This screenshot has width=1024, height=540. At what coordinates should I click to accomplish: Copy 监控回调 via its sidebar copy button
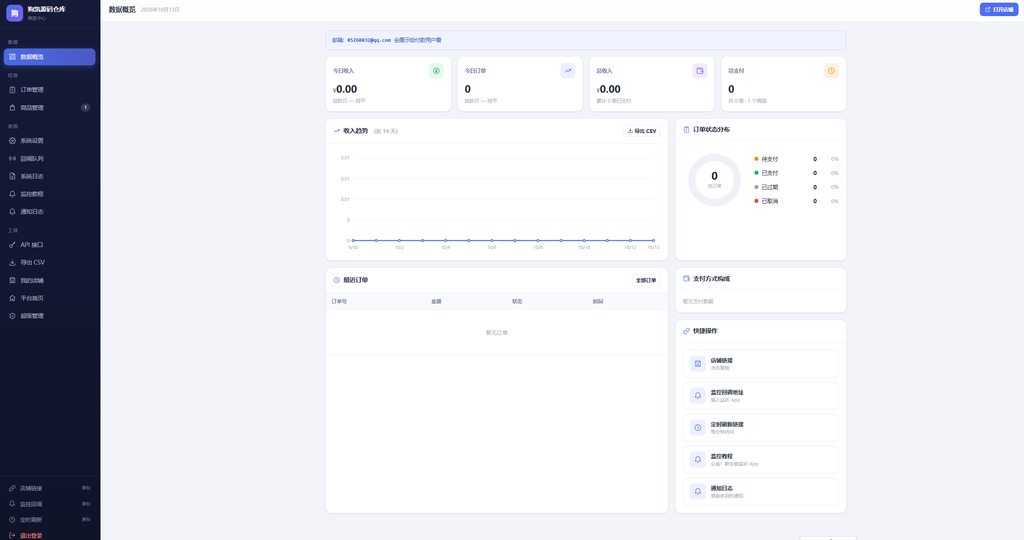(x=86, y=504)
